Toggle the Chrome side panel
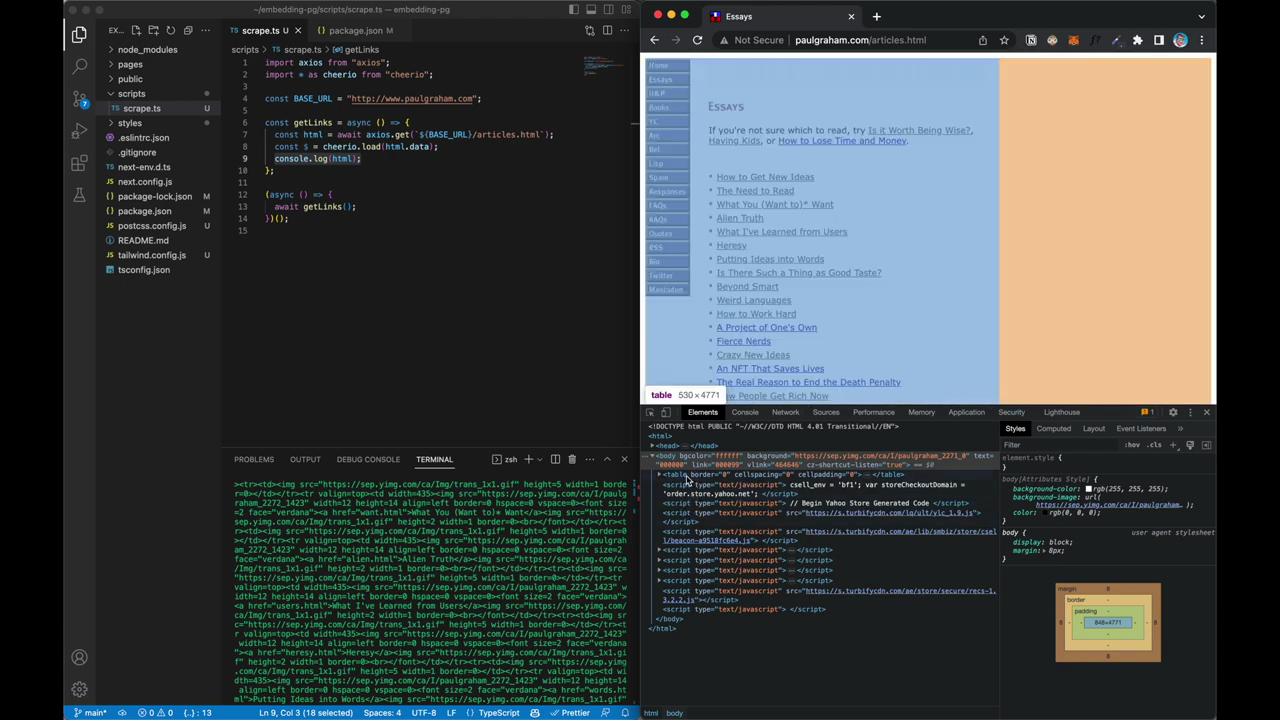Image resolution: width=1280 pixels, height=720 pixels. [1159, 40]
